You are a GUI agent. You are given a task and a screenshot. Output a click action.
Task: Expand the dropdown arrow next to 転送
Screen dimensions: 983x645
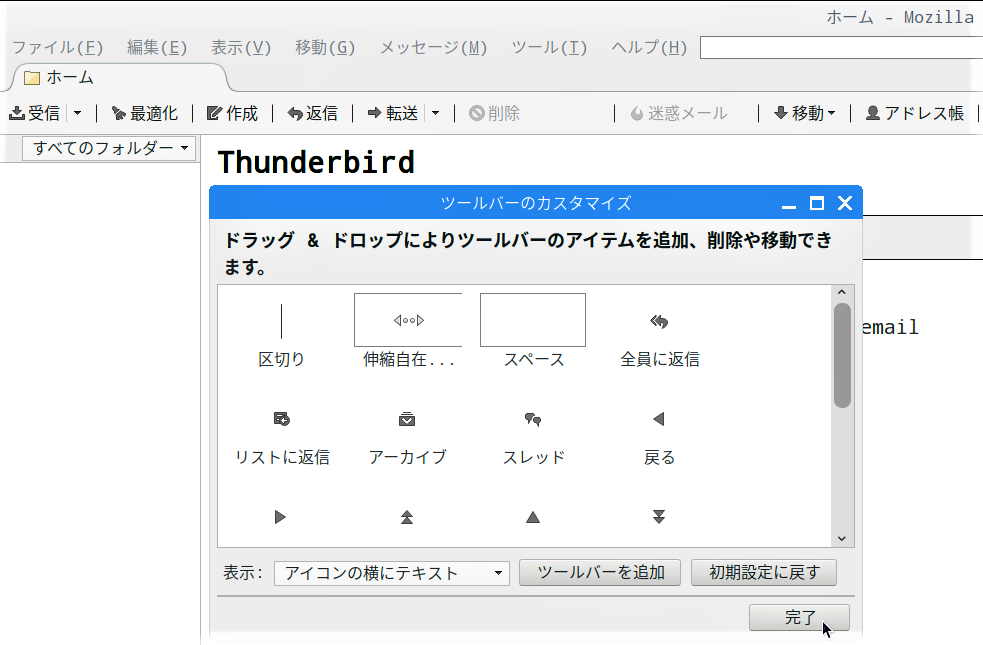[x=436, y=113]
